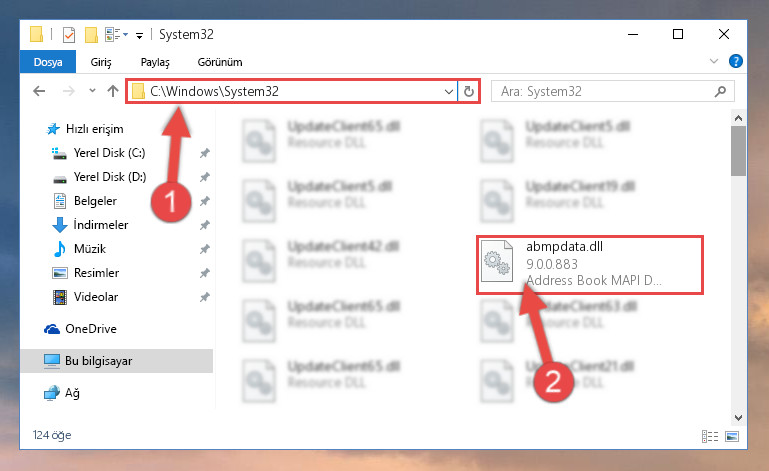
Task: Click the vertical scrollbar thumb
Action: (738, 151)
